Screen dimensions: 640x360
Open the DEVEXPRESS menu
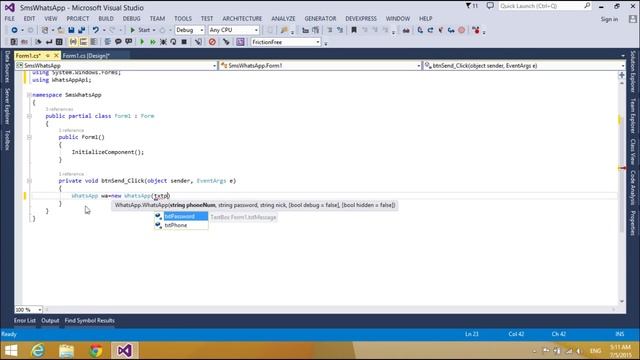[x=361, y=19]
